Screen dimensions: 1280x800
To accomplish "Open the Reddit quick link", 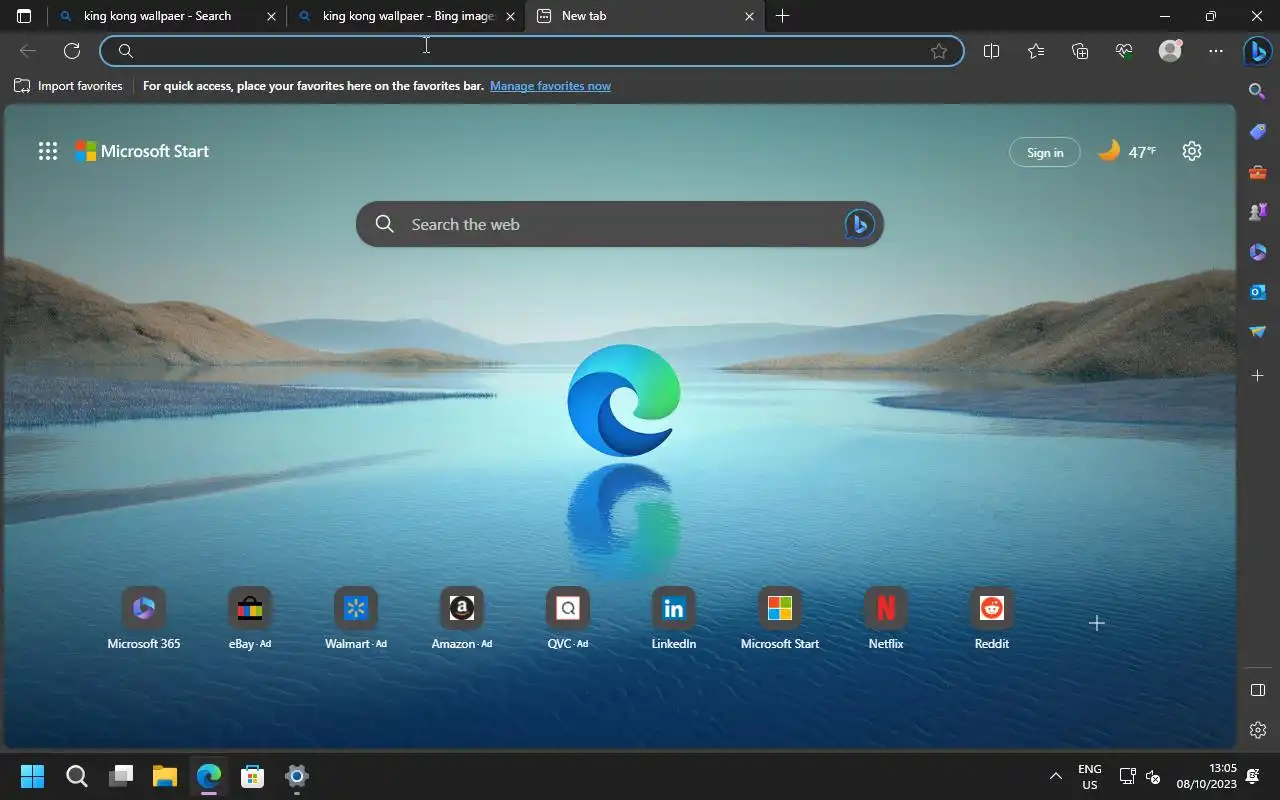I will [992, 620].
